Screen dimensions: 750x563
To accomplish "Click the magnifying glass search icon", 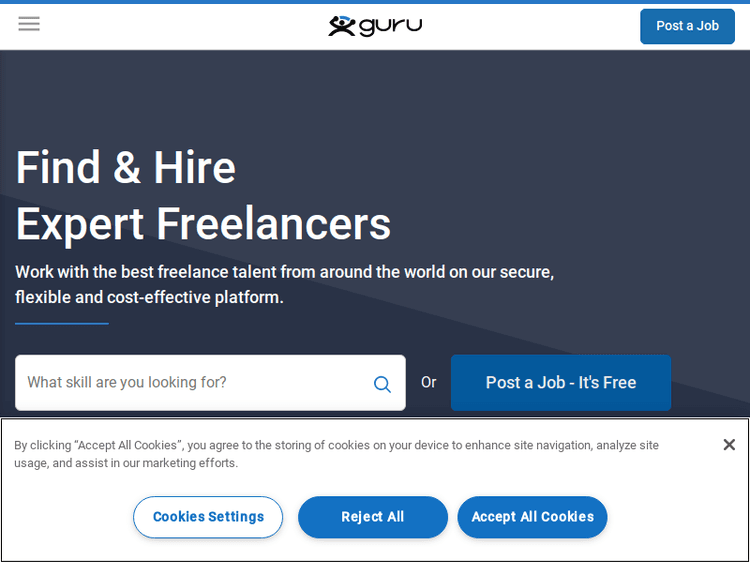I will (382, 384).
